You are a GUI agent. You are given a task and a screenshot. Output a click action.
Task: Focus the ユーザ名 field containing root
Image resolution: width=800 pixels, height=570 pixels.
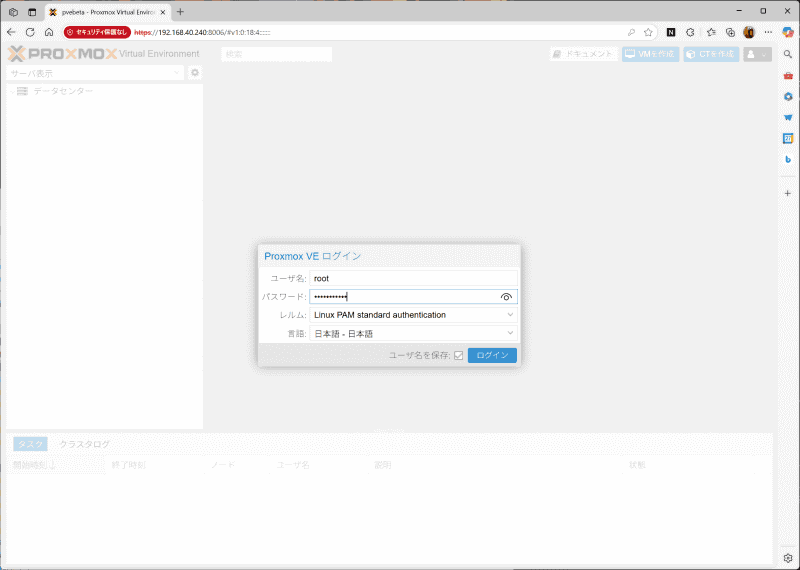413,278
